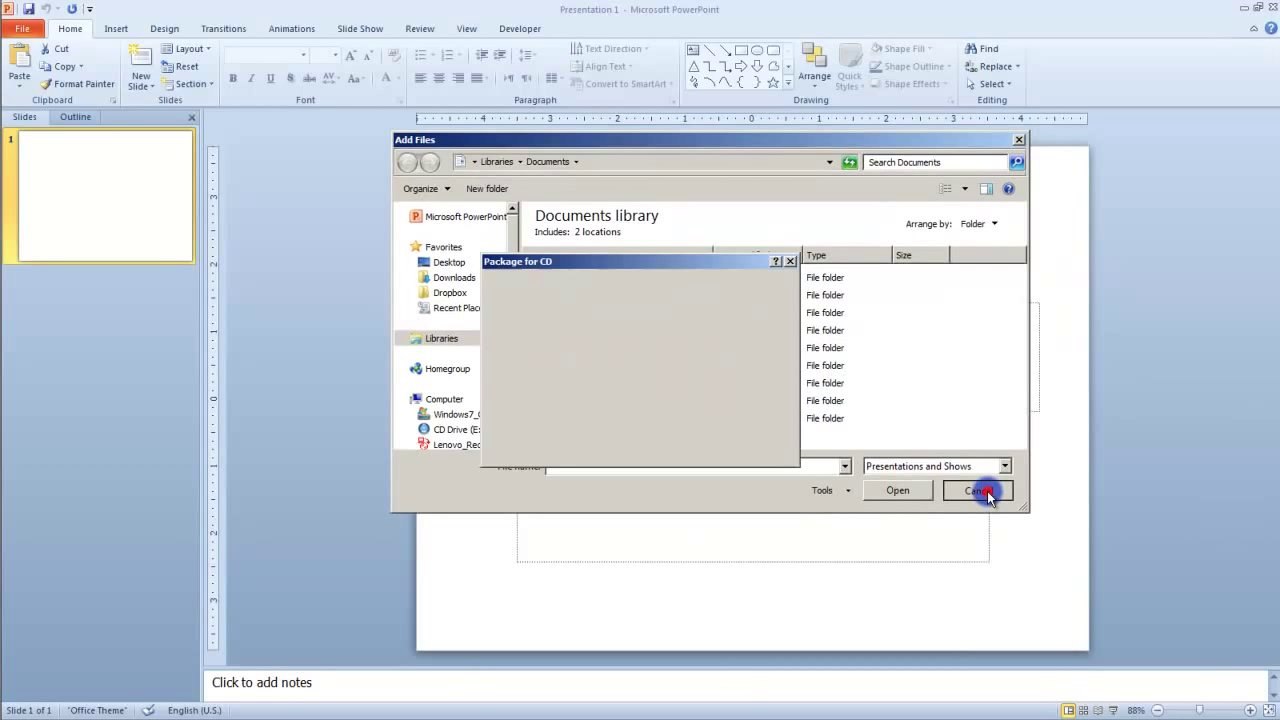Toggle Italic formatting
The image size is (1280, 720).
(251, 78)
